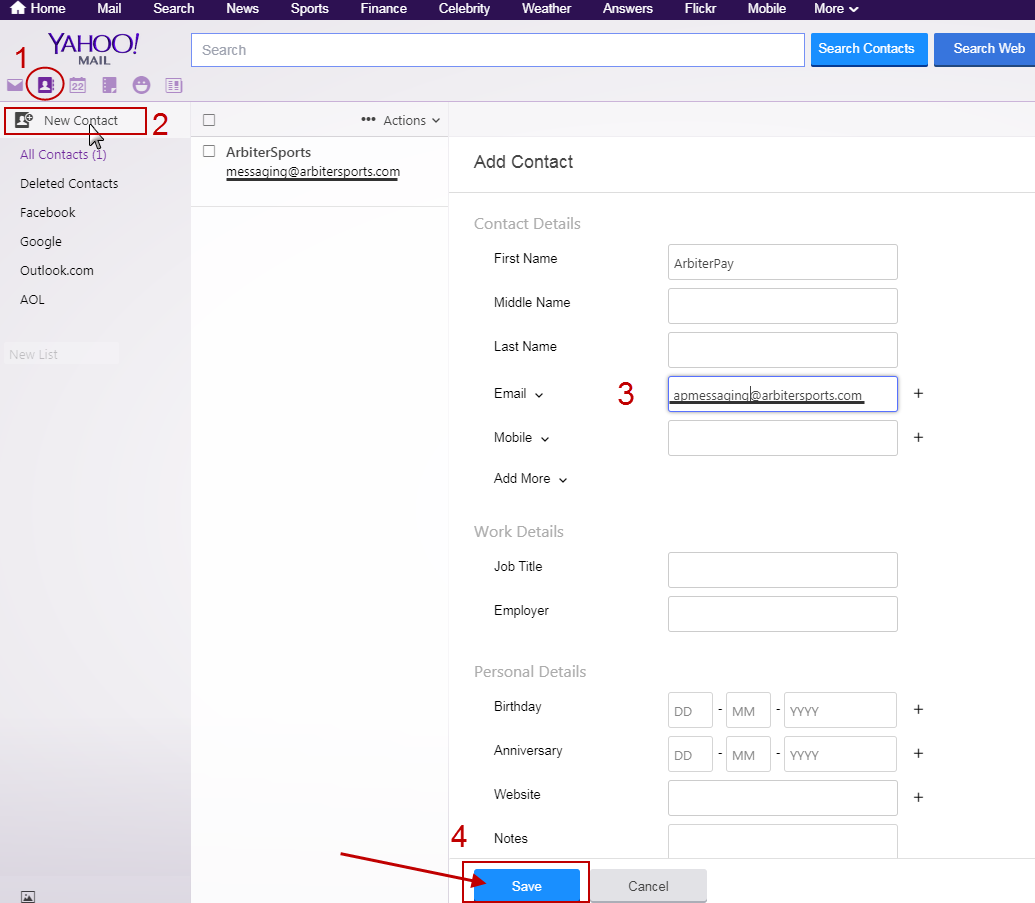Click the Website field
This screenshot has height=903, width=1035.
coord(782,797)
